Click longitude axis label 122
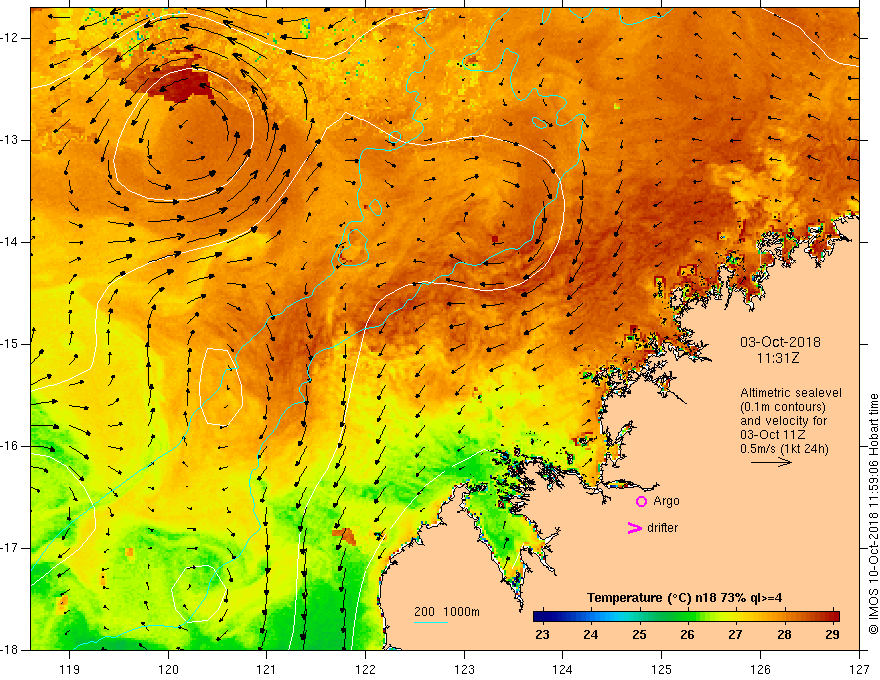 pos(365,669)
